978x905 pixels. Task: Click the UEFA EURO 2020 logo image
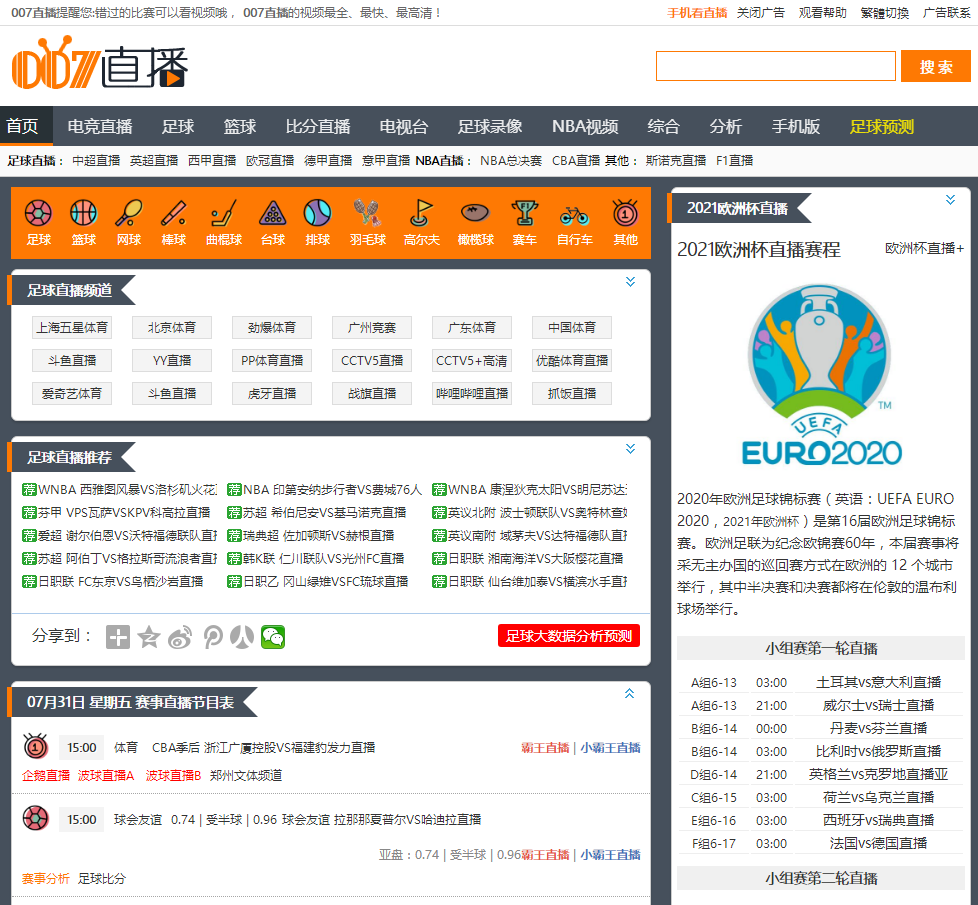[x=821, y=375]
